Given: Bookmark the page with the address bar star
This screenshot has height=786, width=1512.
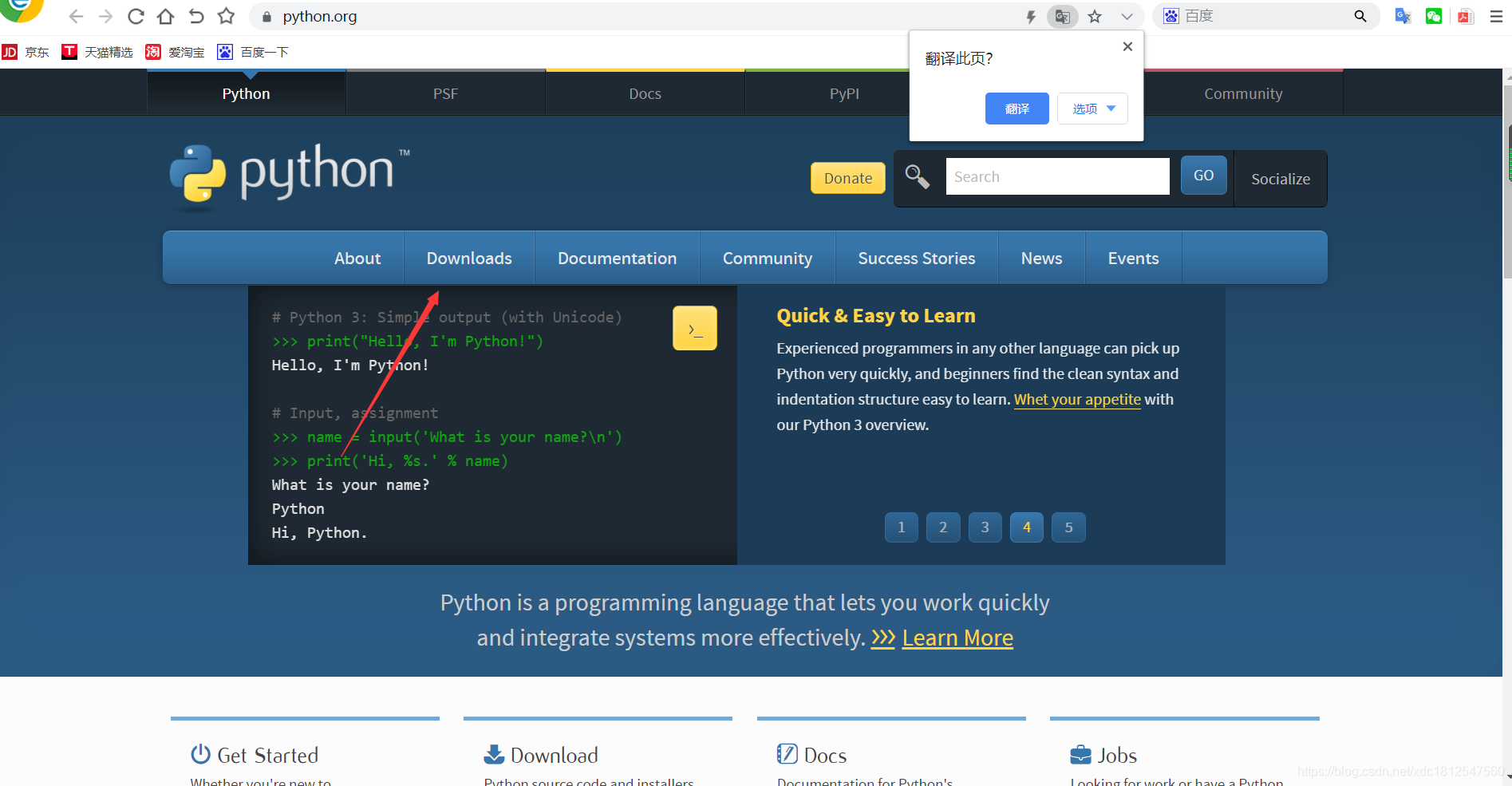Looking at the screenshot, I should [x=1095, y=16].
